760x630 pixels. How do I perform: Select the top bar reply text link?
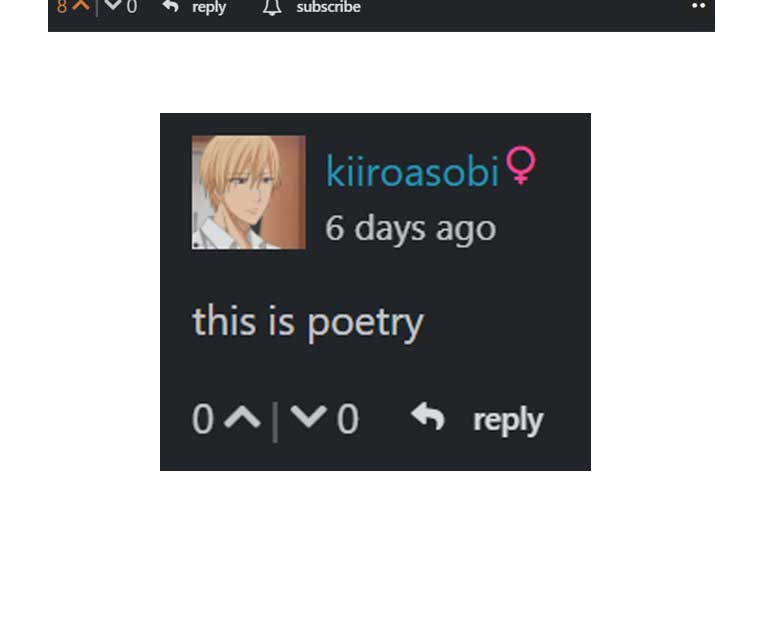[209, 7]
